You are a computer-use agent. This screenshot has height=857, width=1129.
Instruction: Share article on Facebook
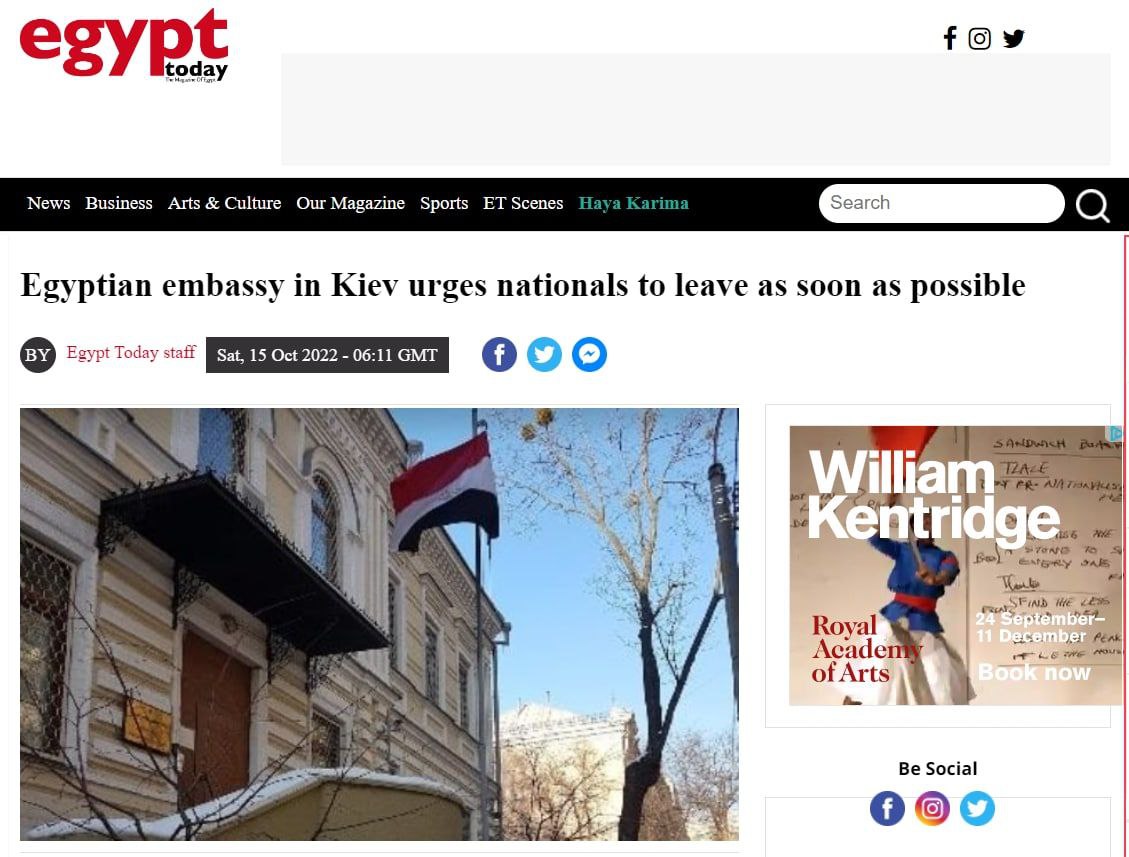[x=500, y=354]
